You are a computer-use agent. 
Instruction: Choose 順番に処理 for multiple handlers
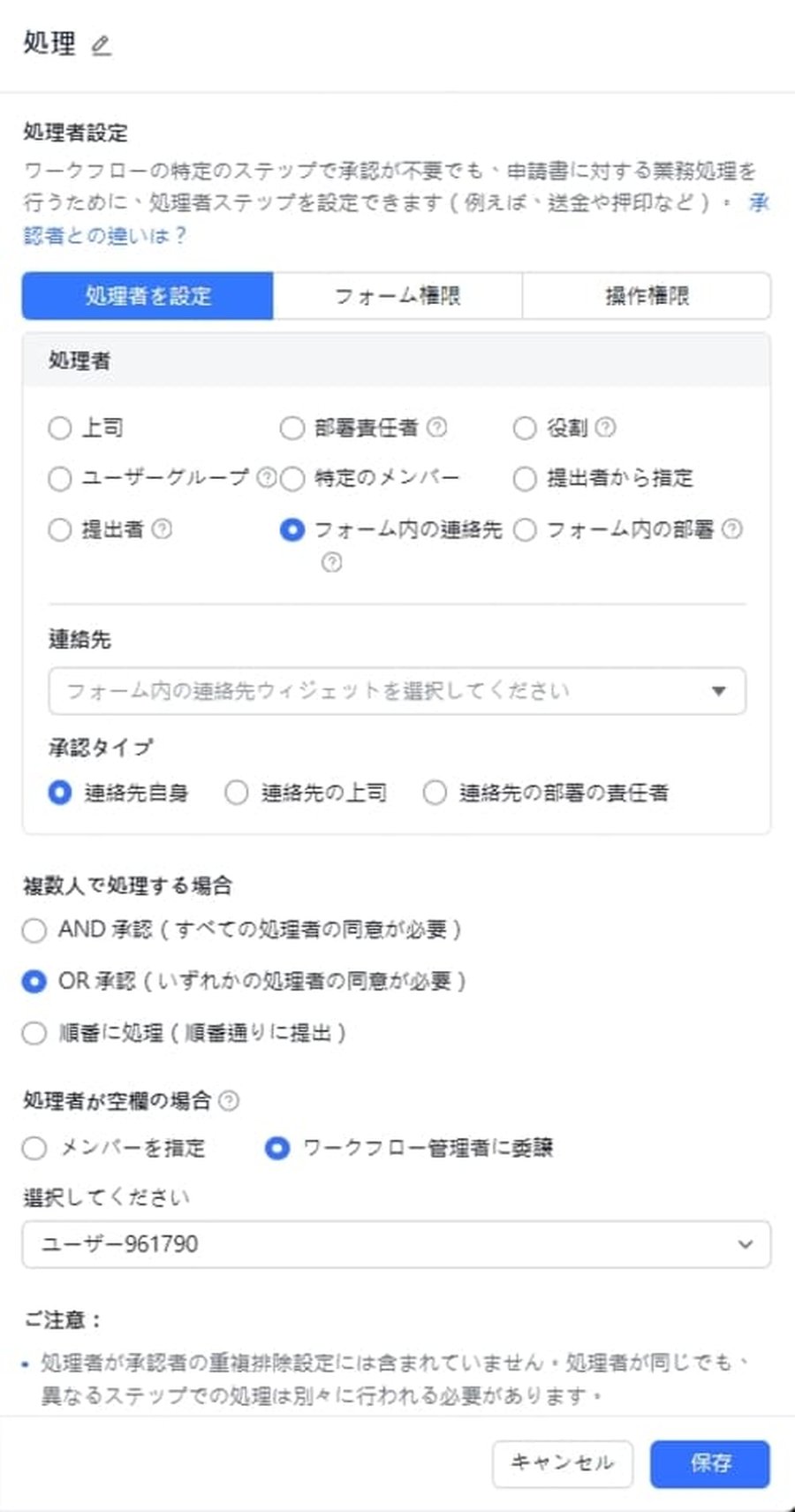point(34,1031)
